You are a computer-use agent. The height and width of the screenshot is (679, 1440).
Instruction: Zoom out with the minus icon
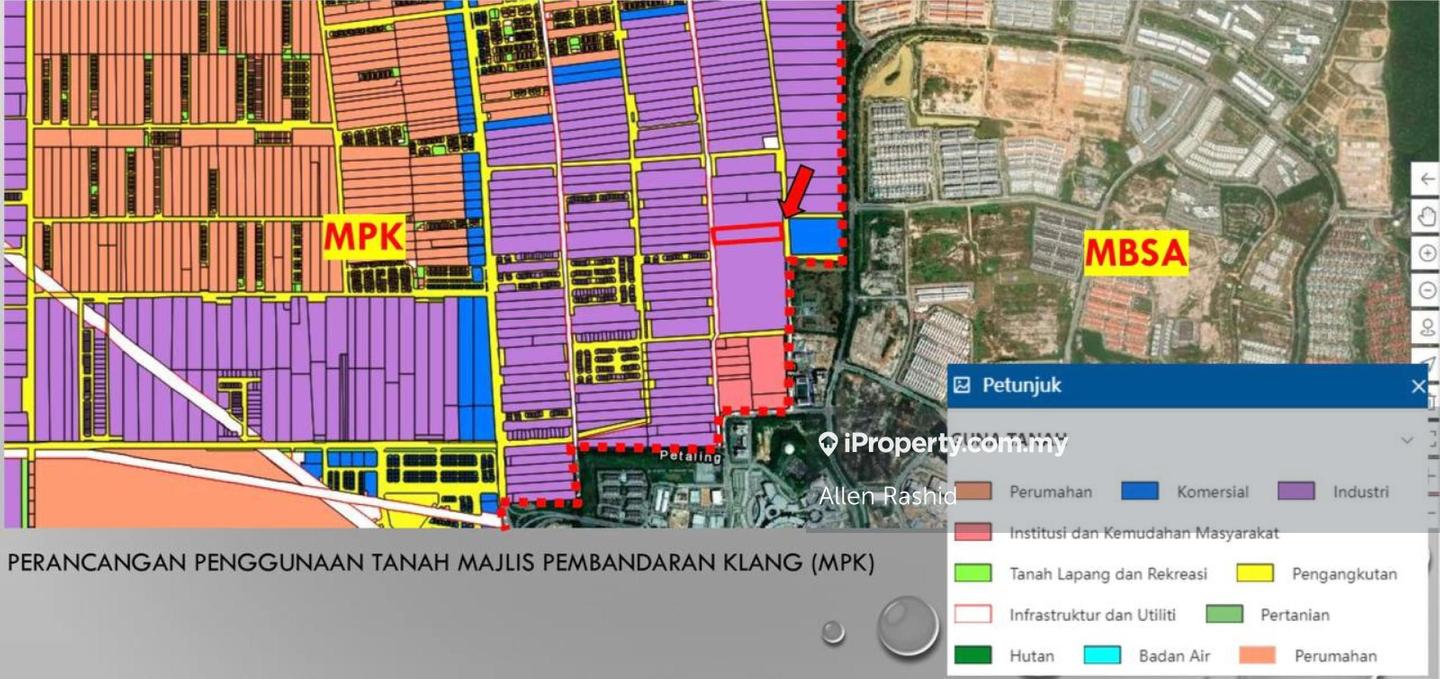(x=1427, y=291)
